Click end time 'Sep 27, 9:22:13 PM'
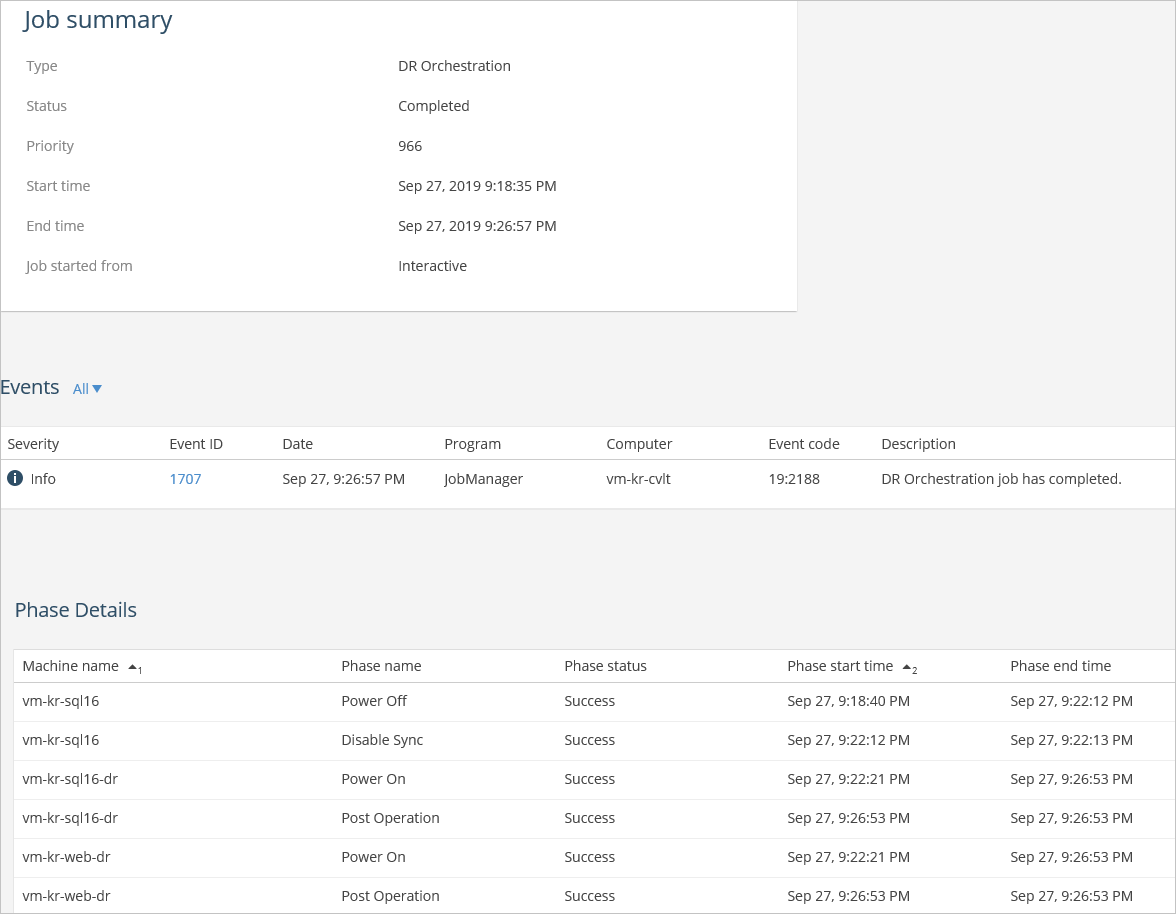 tap(1071, 740)
